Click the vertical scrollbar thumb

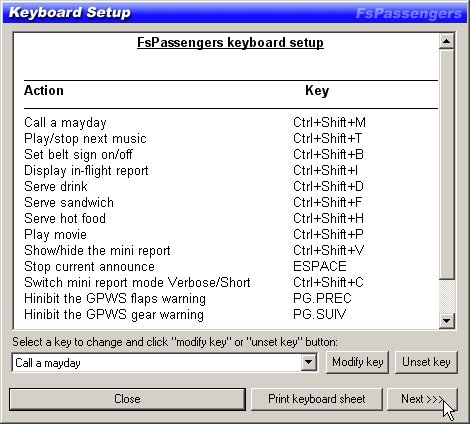(x=446, y=164)
